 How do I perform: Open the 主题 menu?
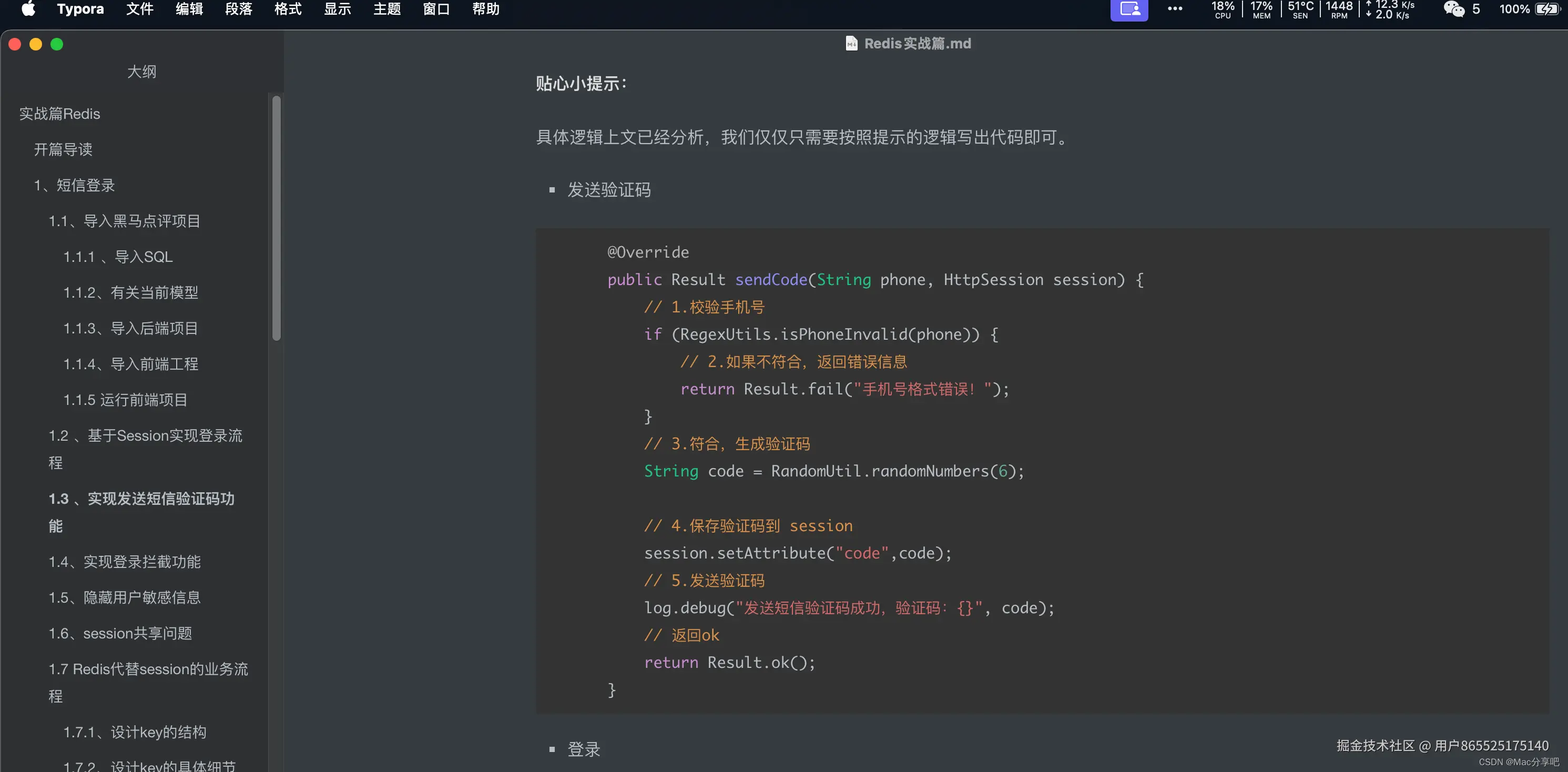coord(387,8)
